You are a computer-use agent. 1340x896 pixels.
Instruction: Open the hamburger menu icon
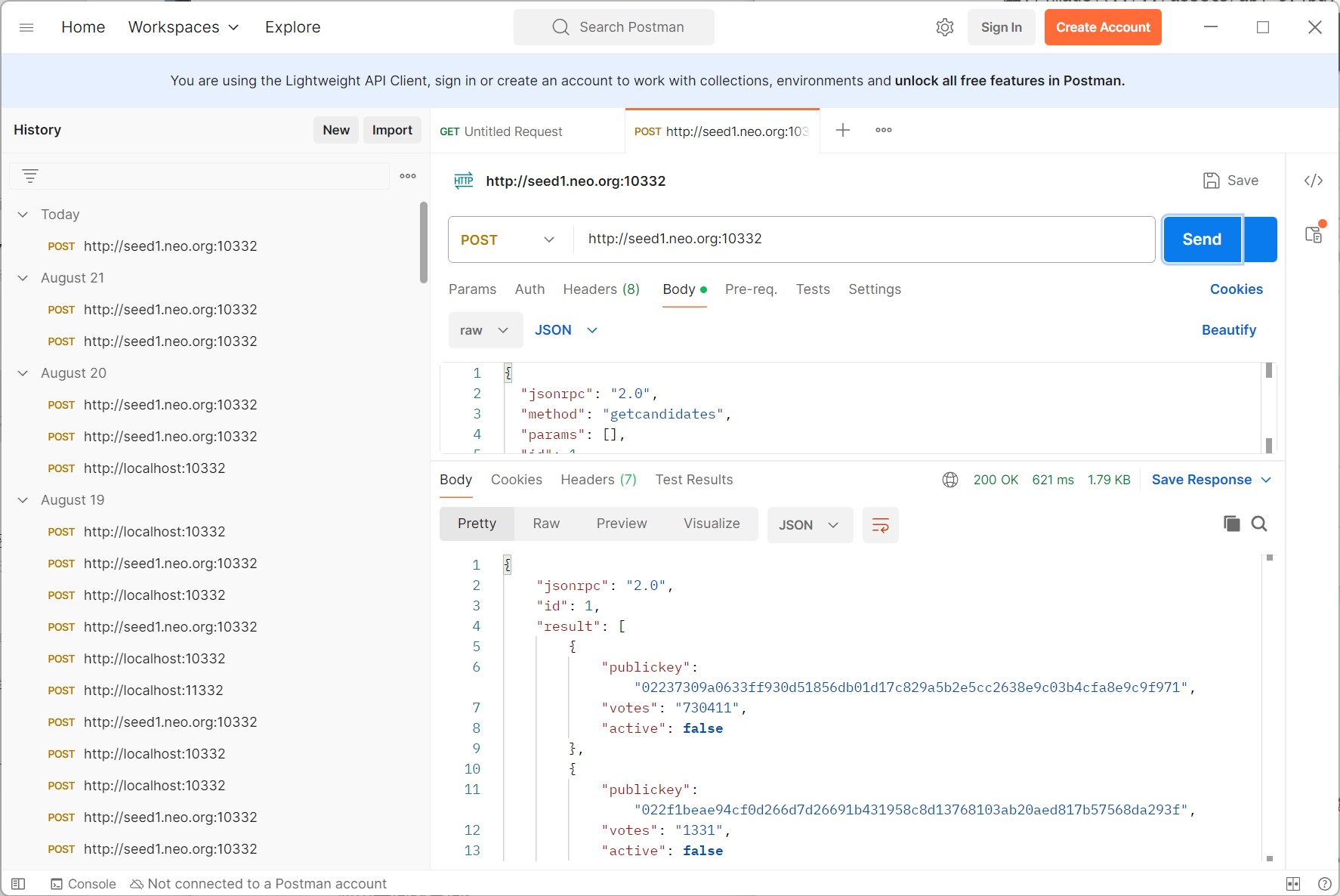(26, 27)
